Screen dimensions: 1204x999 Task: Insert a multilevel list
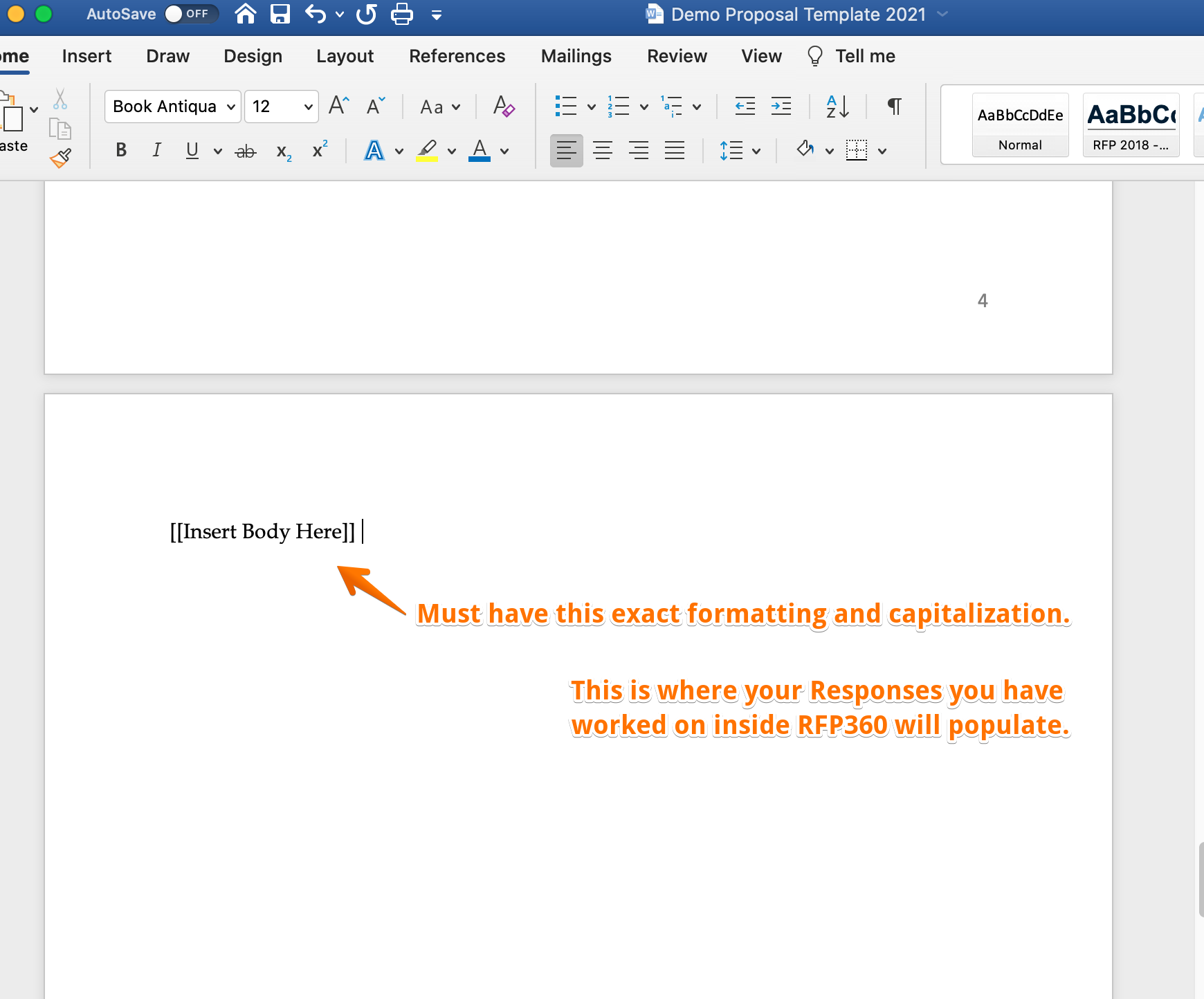(671, 106)
